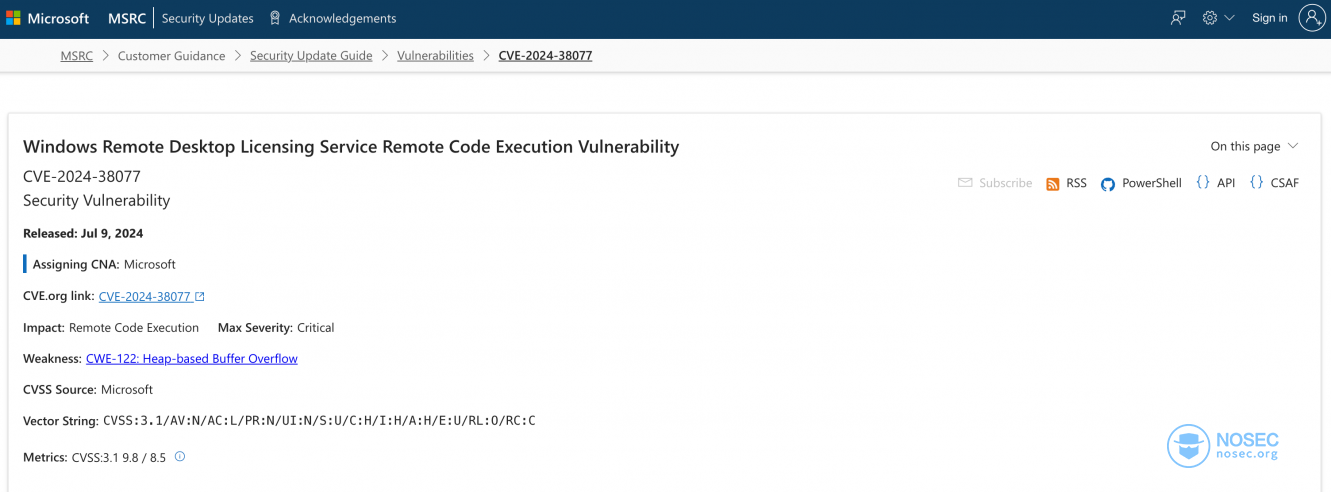
Task: Go to Security Update Guide breadcrumb
Action: coord(311,56)
